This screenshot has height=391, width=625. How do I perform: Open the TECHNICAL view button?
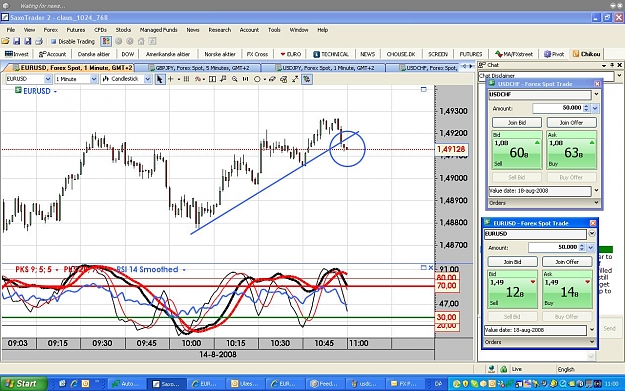click(x=331, y=54)
